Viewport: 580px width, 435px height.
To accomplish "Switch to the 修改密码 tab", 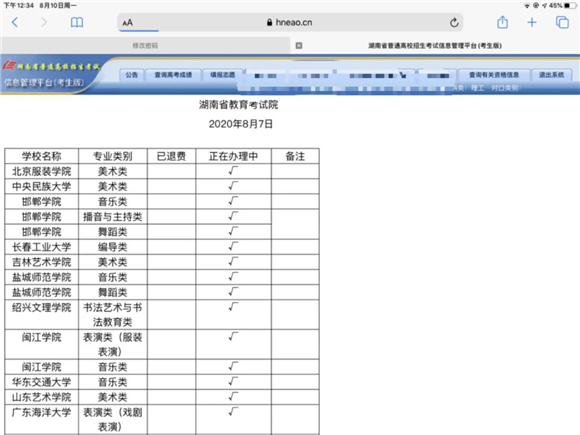I will pos(145,45).
